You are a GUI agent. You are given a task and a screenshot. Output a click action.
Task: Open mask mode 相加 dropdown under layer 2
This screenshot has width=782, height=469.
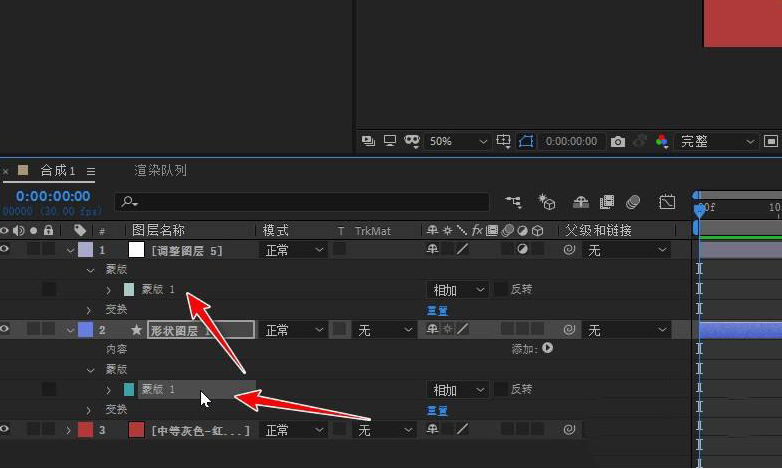(x=457, y=390)
